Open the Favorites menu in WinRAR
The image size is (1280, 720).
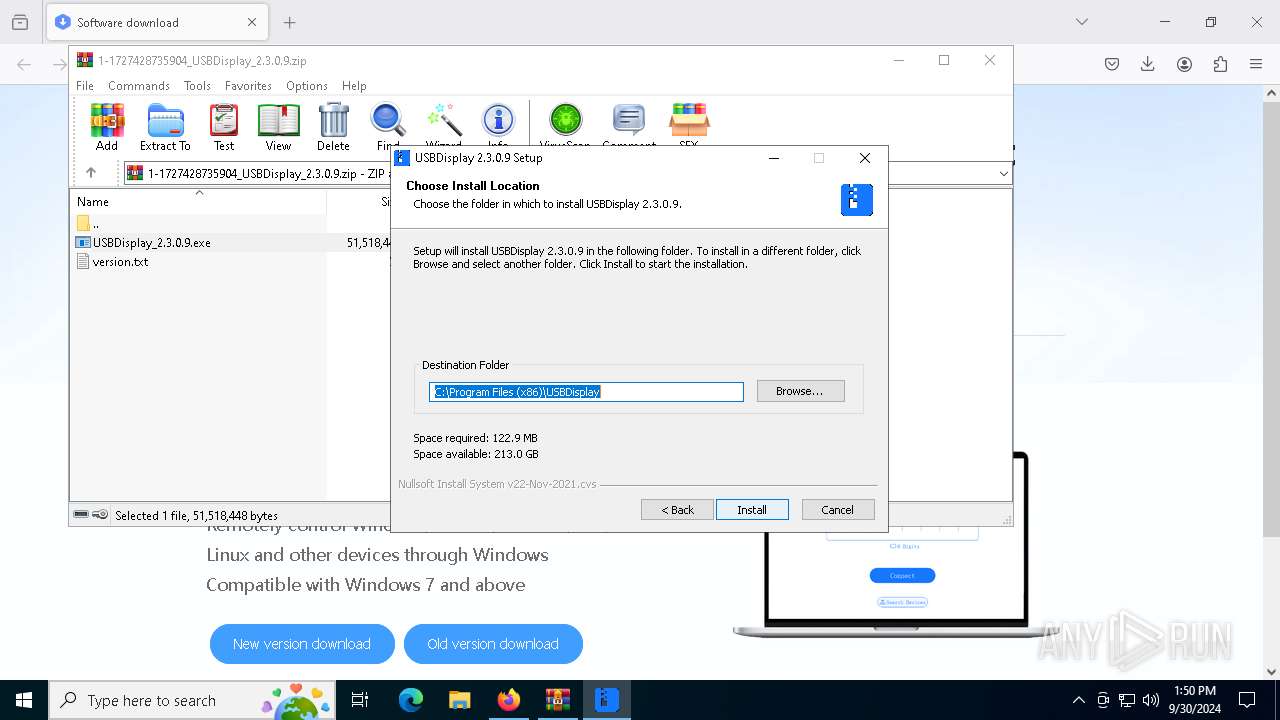point(248,86)
